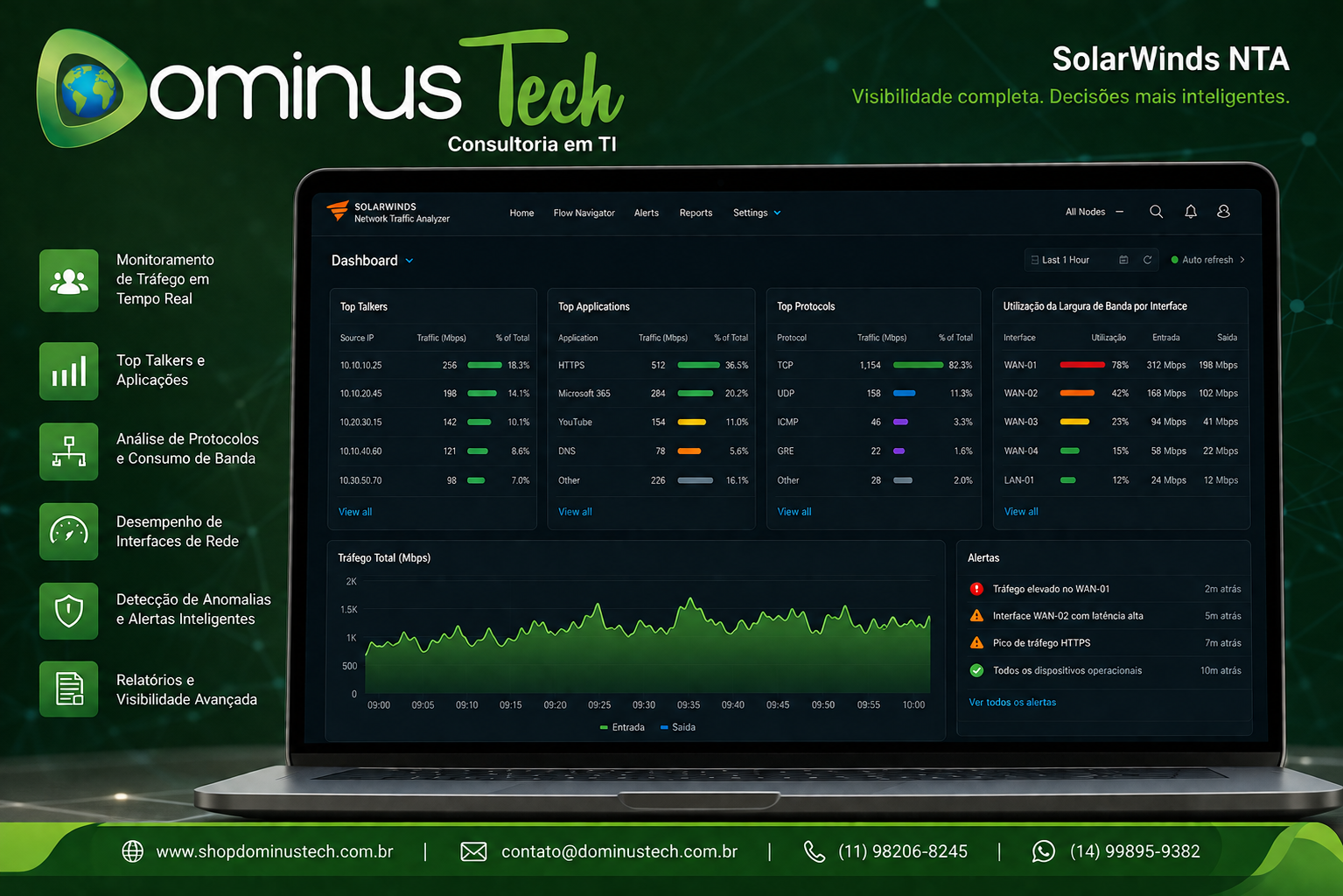Click View all under bandwidth utilization panel
Screen dimensions: 1343x896
click(x=1021, y=512)
